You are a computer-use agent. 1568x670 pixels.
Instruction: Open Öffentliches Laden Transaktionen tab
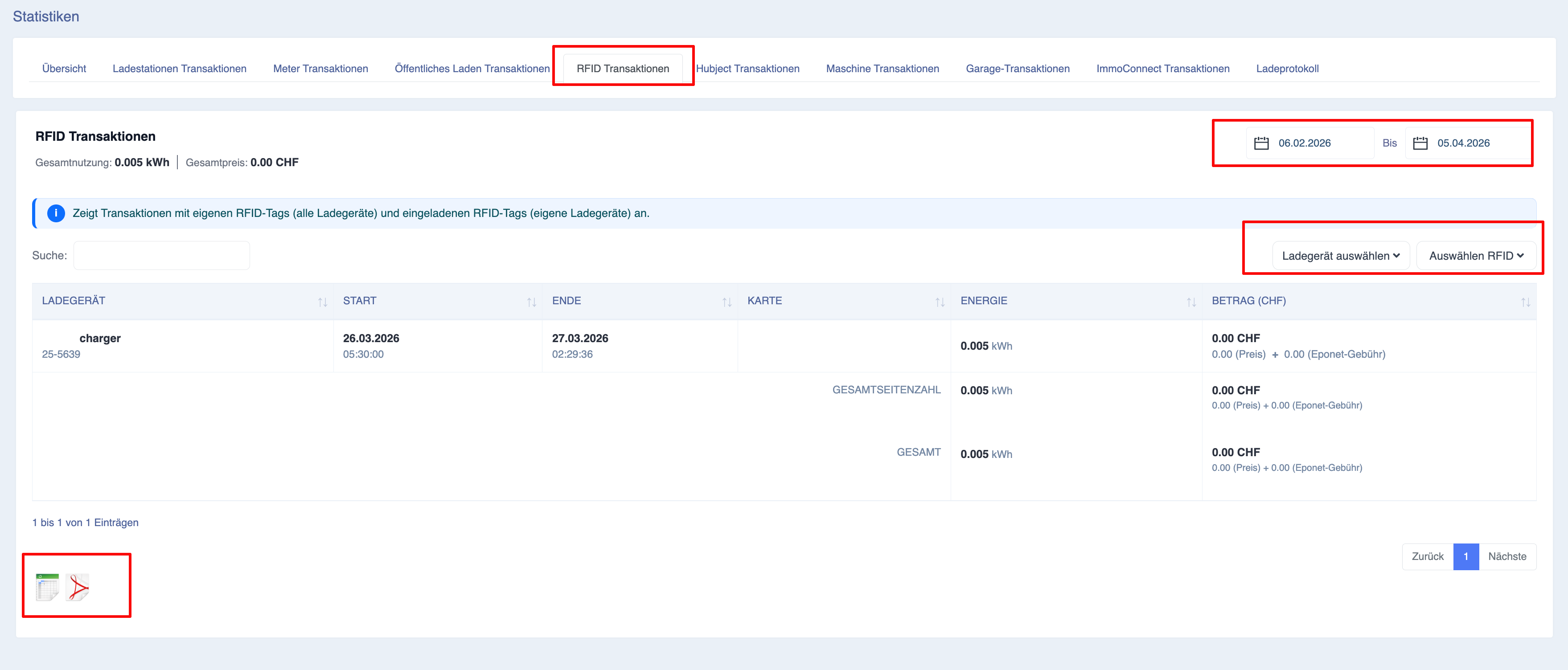[472, 68]
